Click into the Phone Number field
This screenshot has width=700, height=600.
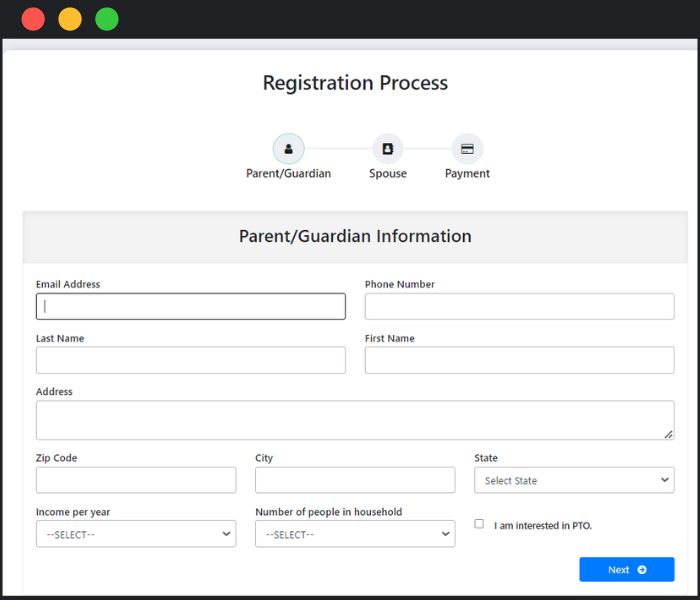[x=519, y=307]
